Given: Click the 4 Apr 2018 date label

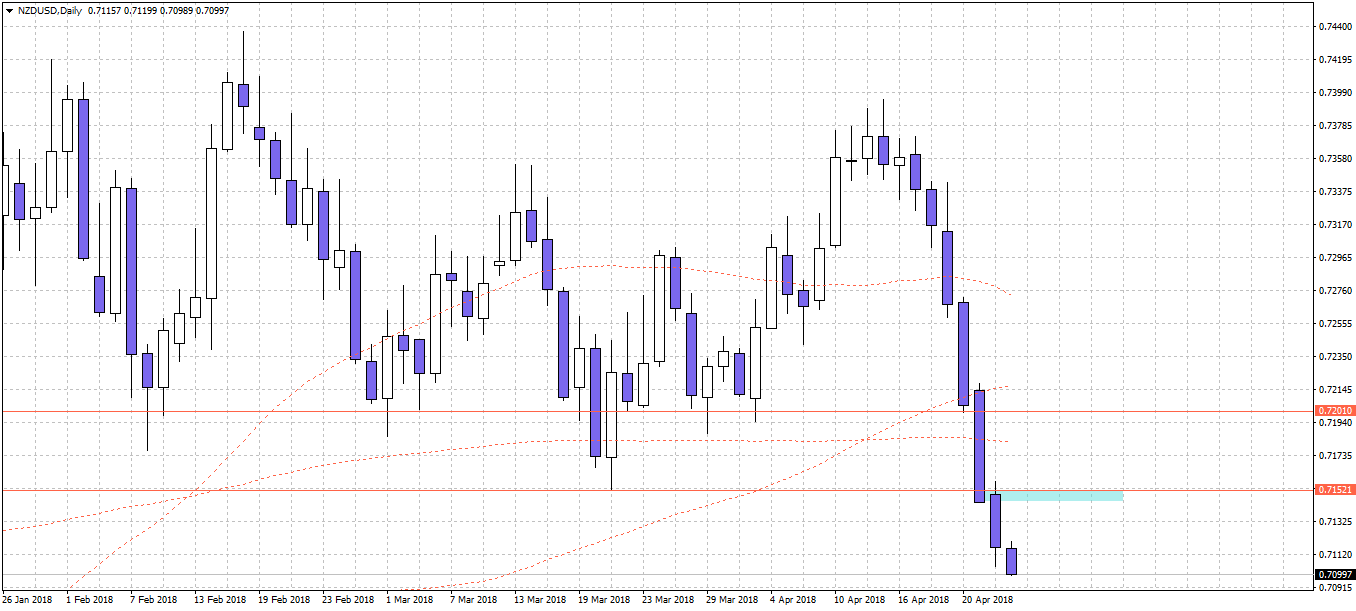Looking at the screenshot, I should click(x=794, y=600).
